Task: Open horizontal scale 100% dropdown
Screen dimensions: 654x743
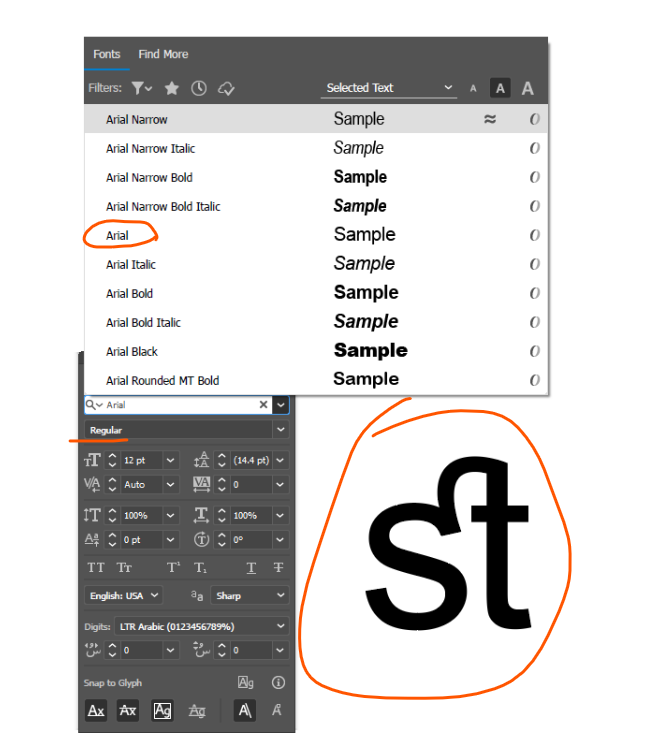Action: [280, 515]
